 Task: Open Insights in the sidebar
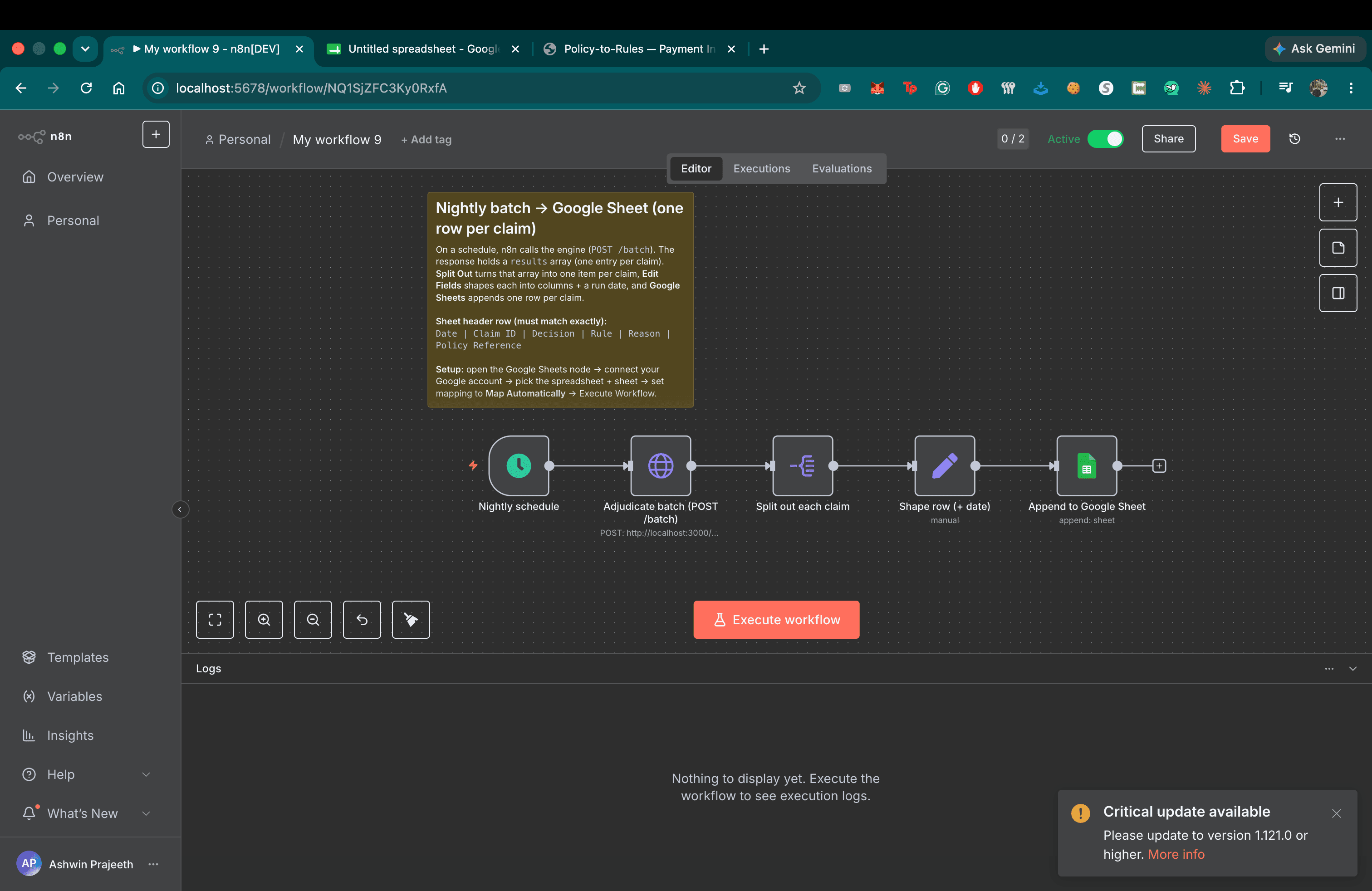pos(90,735)
